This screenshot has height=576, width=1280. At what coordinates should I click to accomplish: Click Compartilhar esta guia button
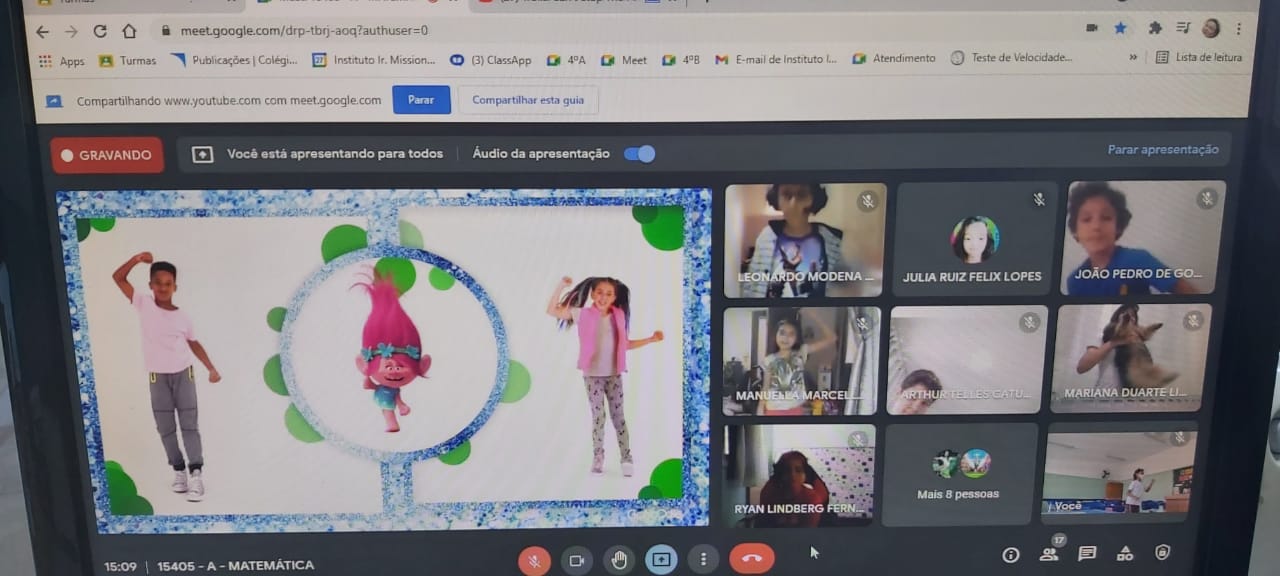point(528,100)
